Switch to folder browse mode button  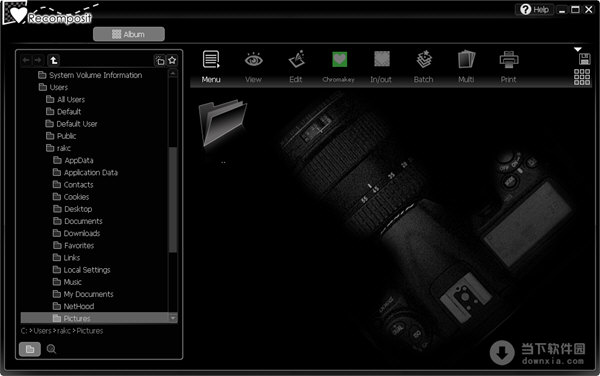point(30,349)
